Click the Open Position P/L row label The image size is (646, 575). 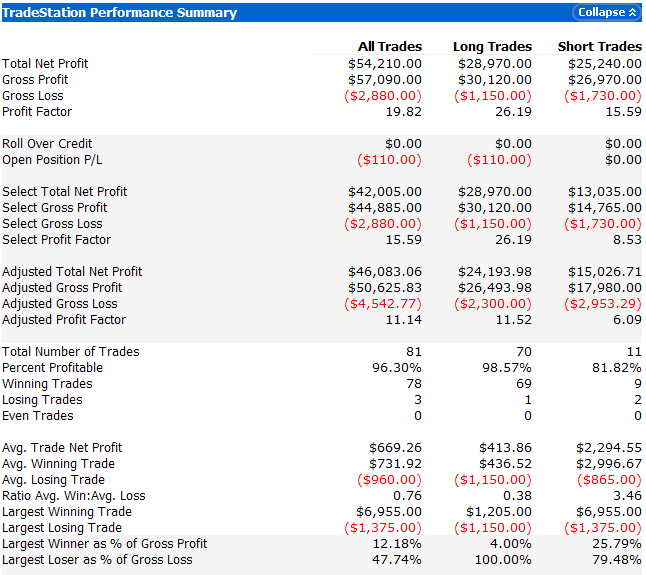[x=53, y=160]
